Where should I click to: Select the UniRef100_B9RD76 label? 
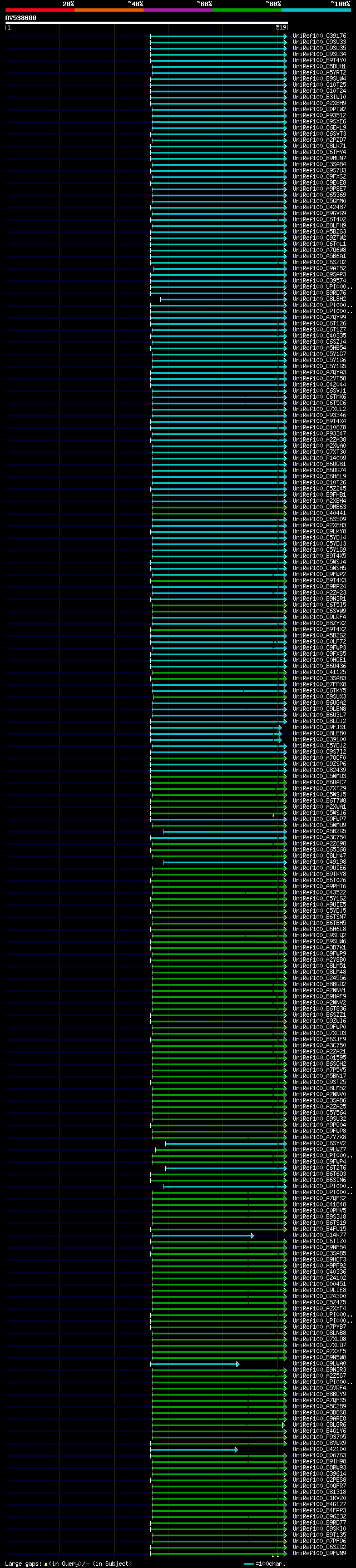coord(319,293)
